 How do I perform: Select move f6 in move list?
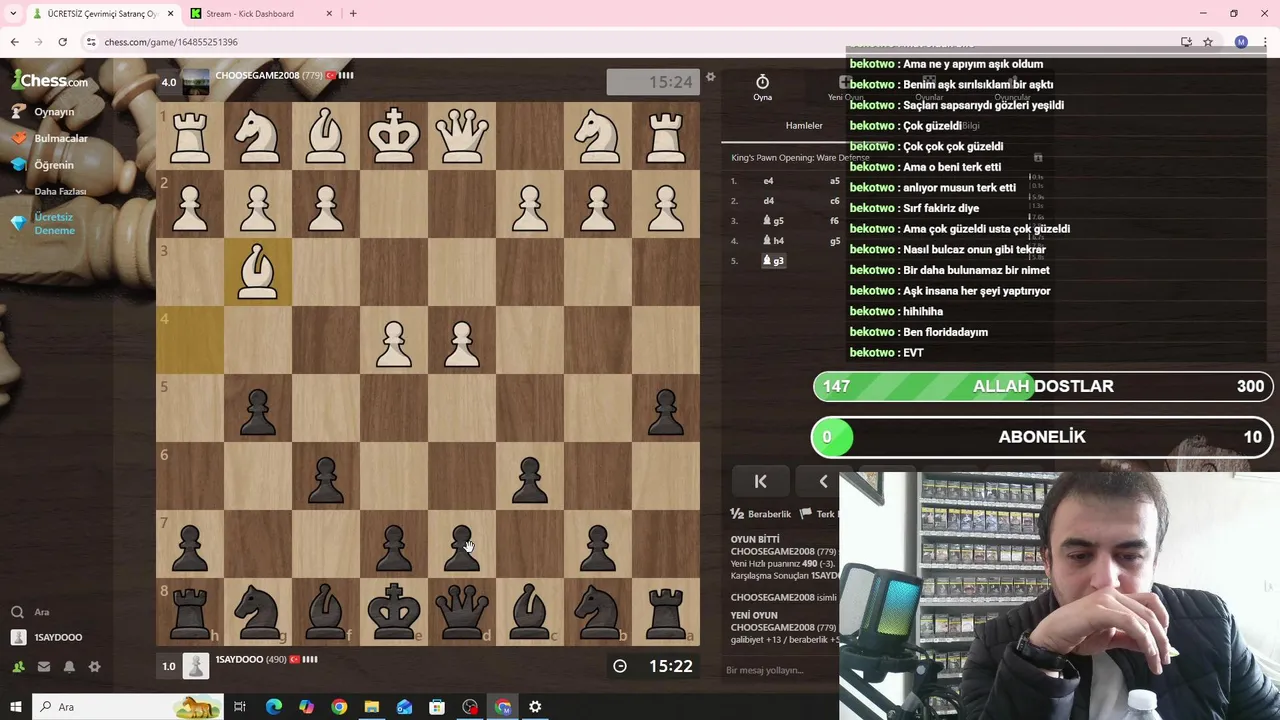[835, 221]
